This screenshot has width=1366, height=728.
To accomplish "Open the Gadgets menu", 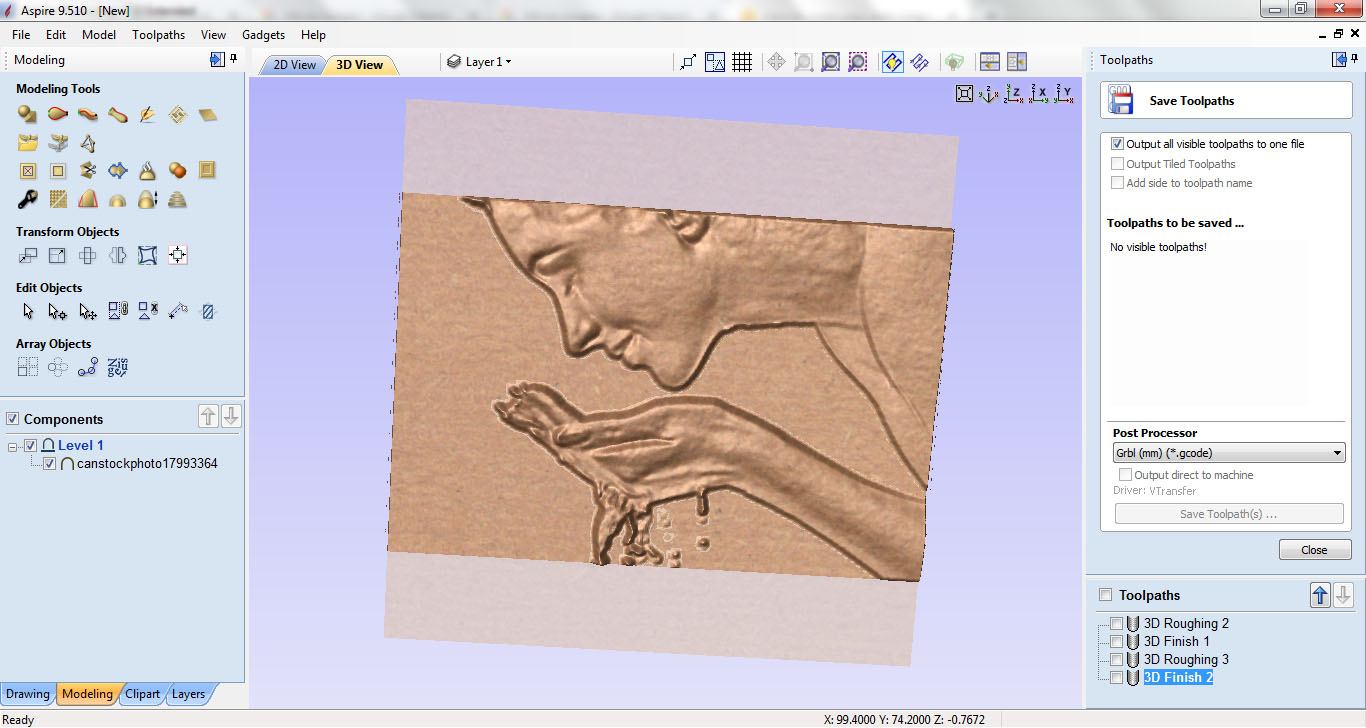I will click(264, 34).
